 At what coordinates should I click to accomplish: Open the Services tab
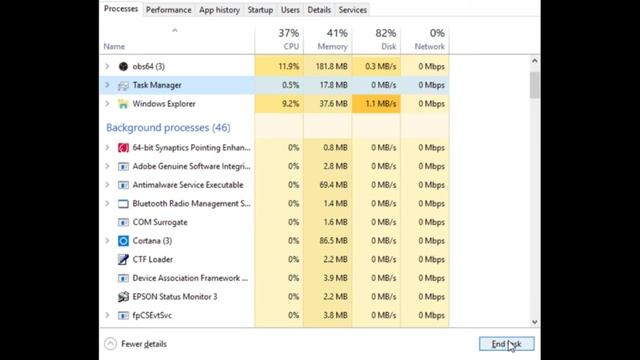[x=353, y=10]
